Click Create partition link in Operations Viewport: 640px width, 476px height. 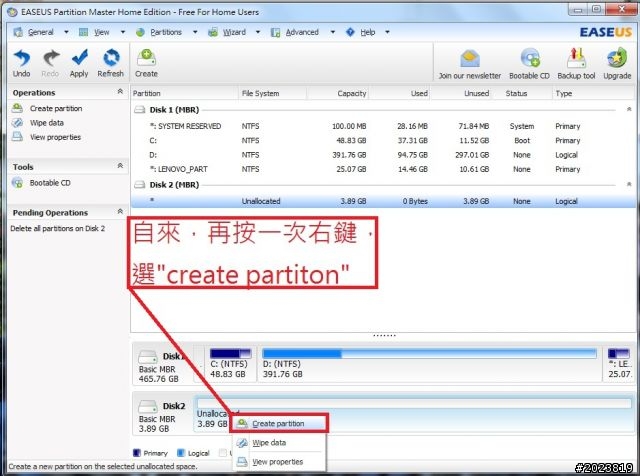pos(56,109)
